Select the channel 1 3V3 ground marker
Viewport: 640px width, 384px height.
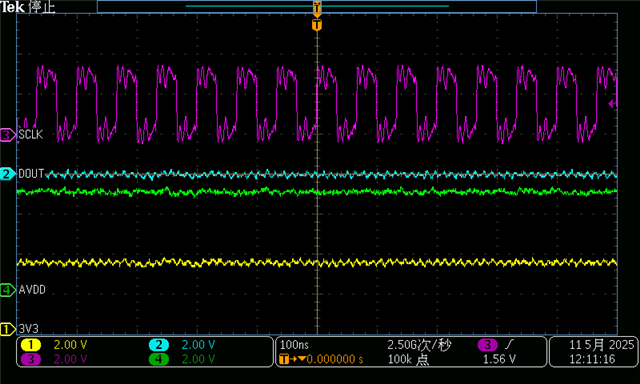8,329
